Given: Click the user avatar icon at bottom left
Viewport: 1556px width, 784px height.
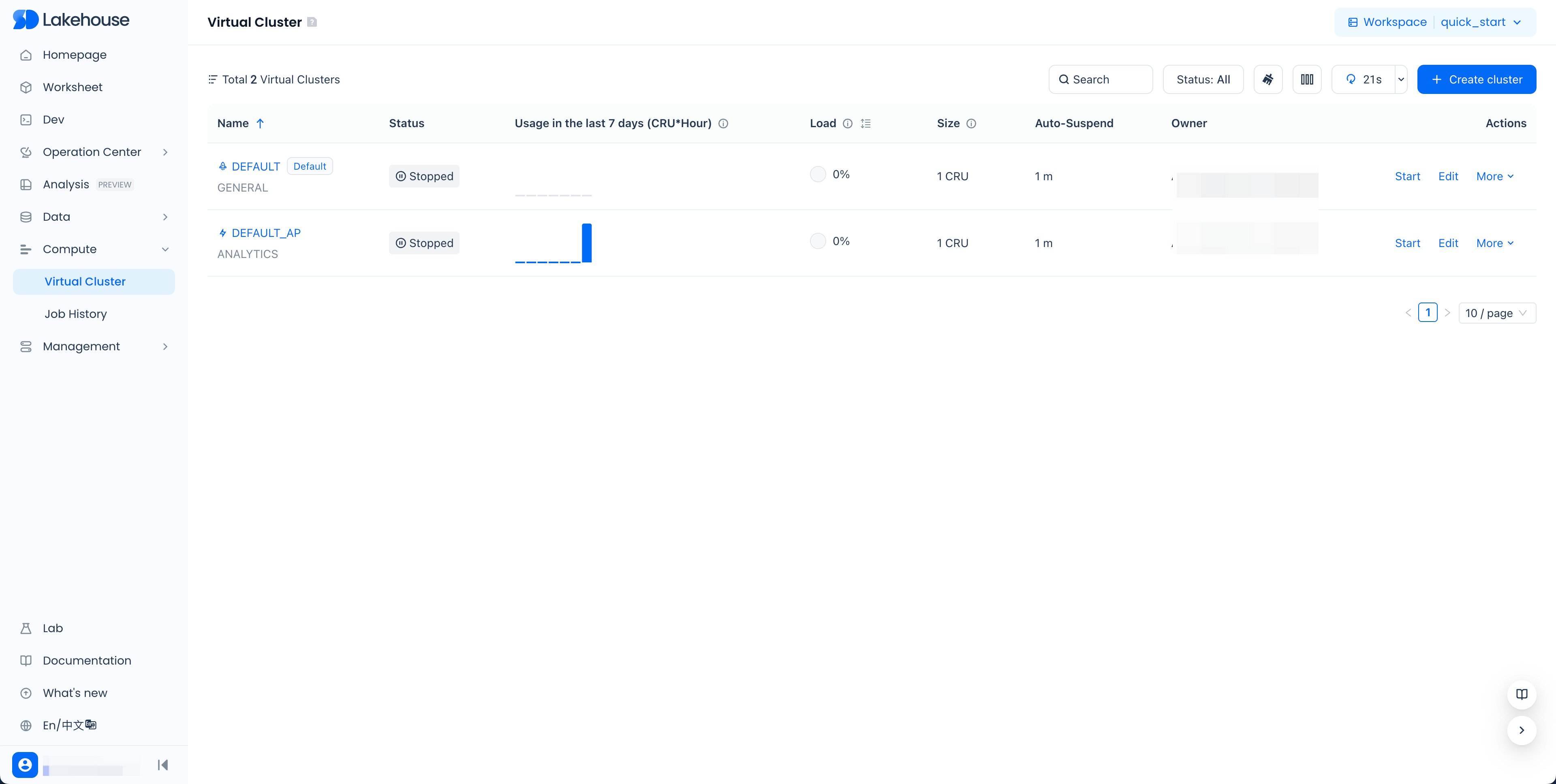Looking at the screenshot, I should pyautogui.click(x=25, y=765).
